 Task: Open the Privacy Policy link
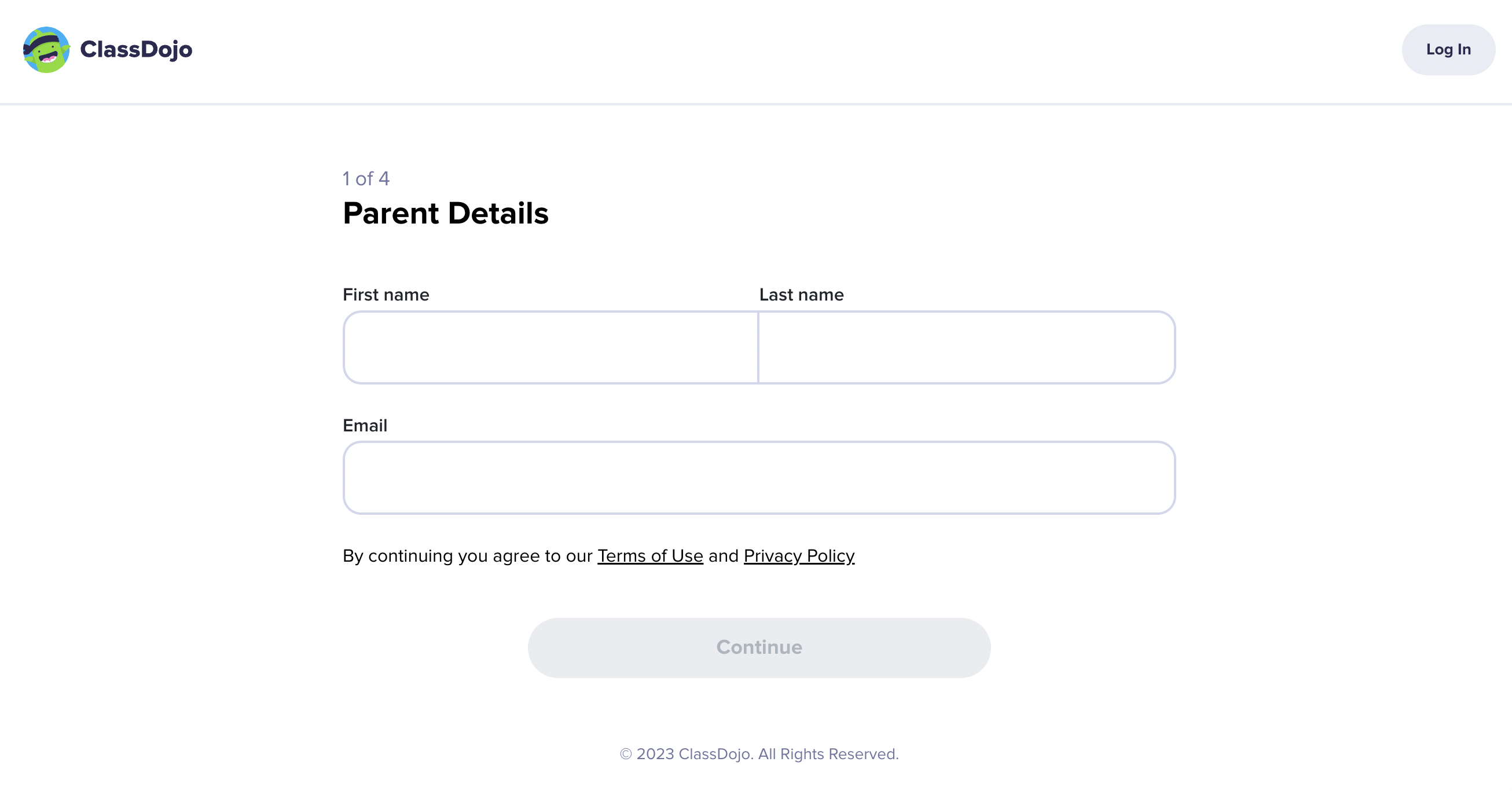pos(799,556)
